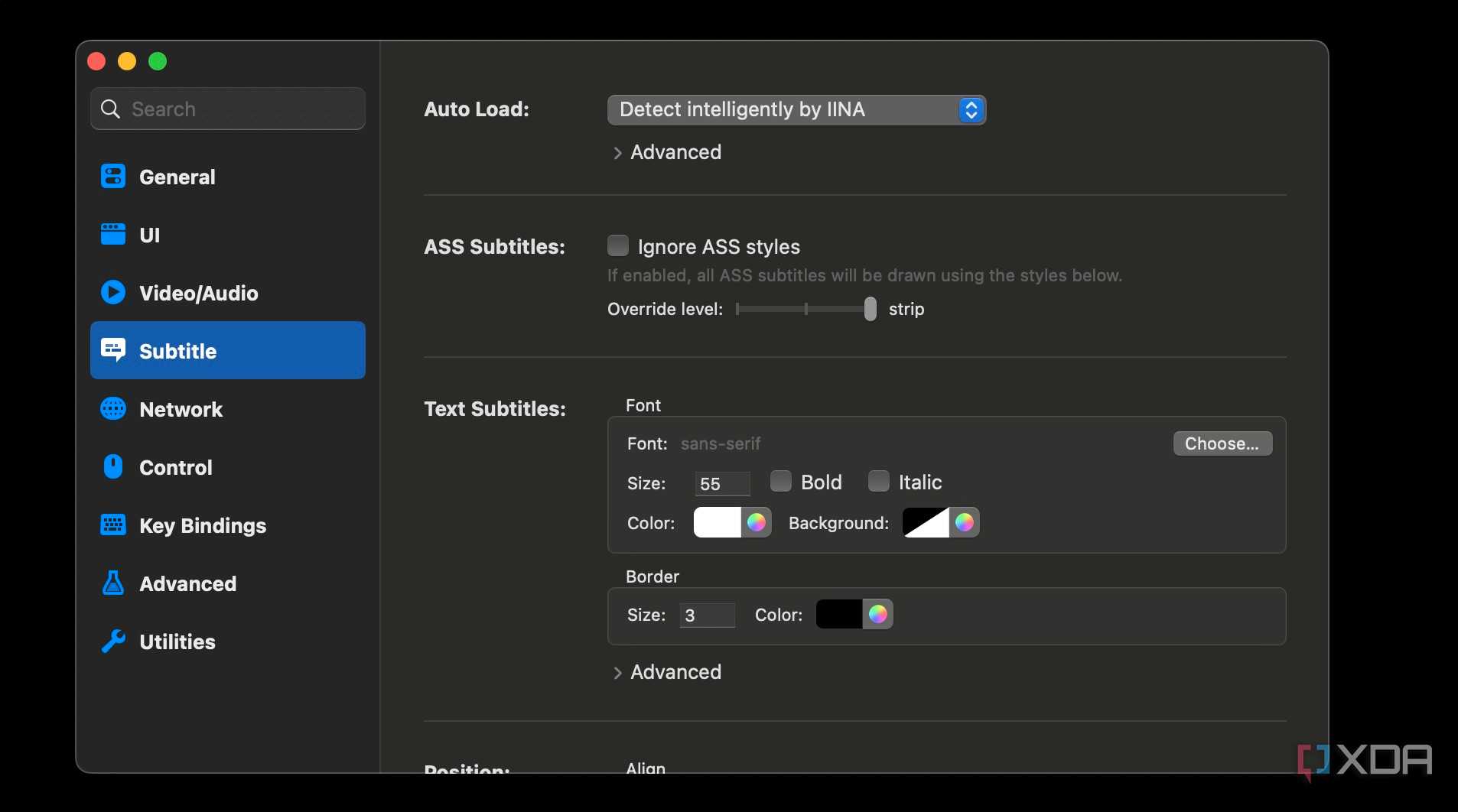Viewport: 1458px width, 812px height.
Task: Click the Key Bindings keyboard icon
Action: [113, 525]
